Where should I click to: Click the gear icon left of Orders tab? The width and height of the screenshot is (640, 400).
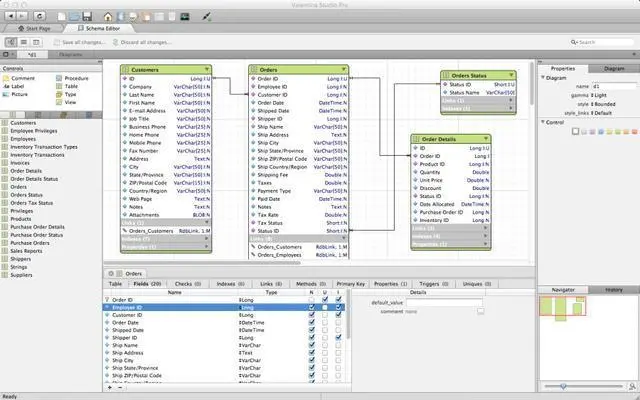click(x=111, y=273)
